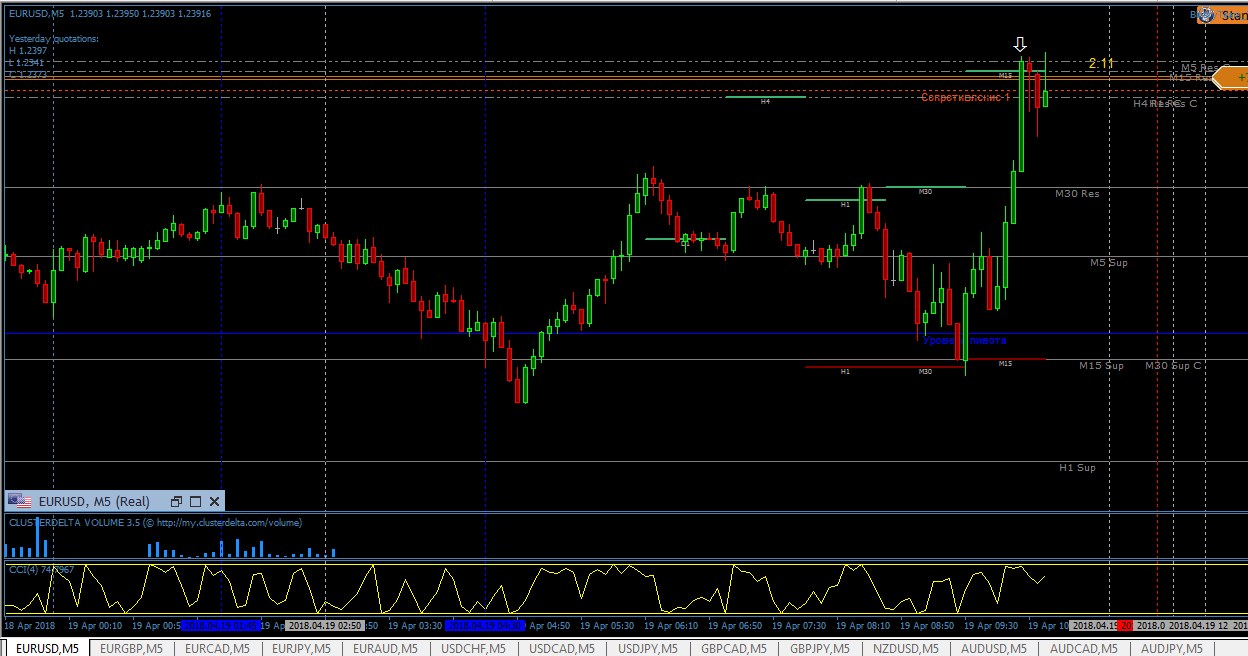Switch to EURAUD,M5 chart tab
This screenshot has width=1248, height=656.
(x=387, y=648)
